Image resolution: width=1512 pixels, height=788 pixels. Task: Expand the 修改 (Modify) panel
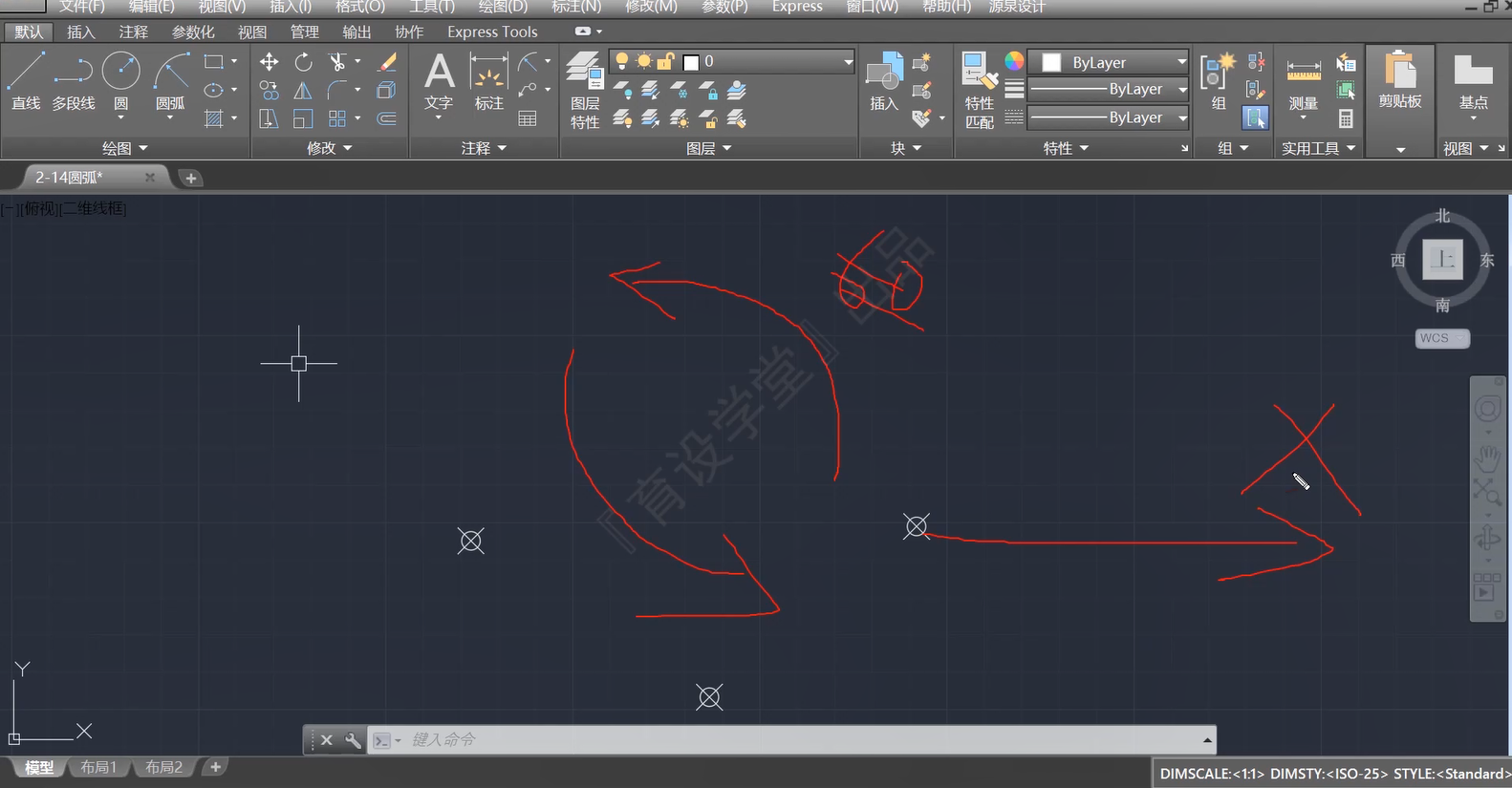pos(330,148)
